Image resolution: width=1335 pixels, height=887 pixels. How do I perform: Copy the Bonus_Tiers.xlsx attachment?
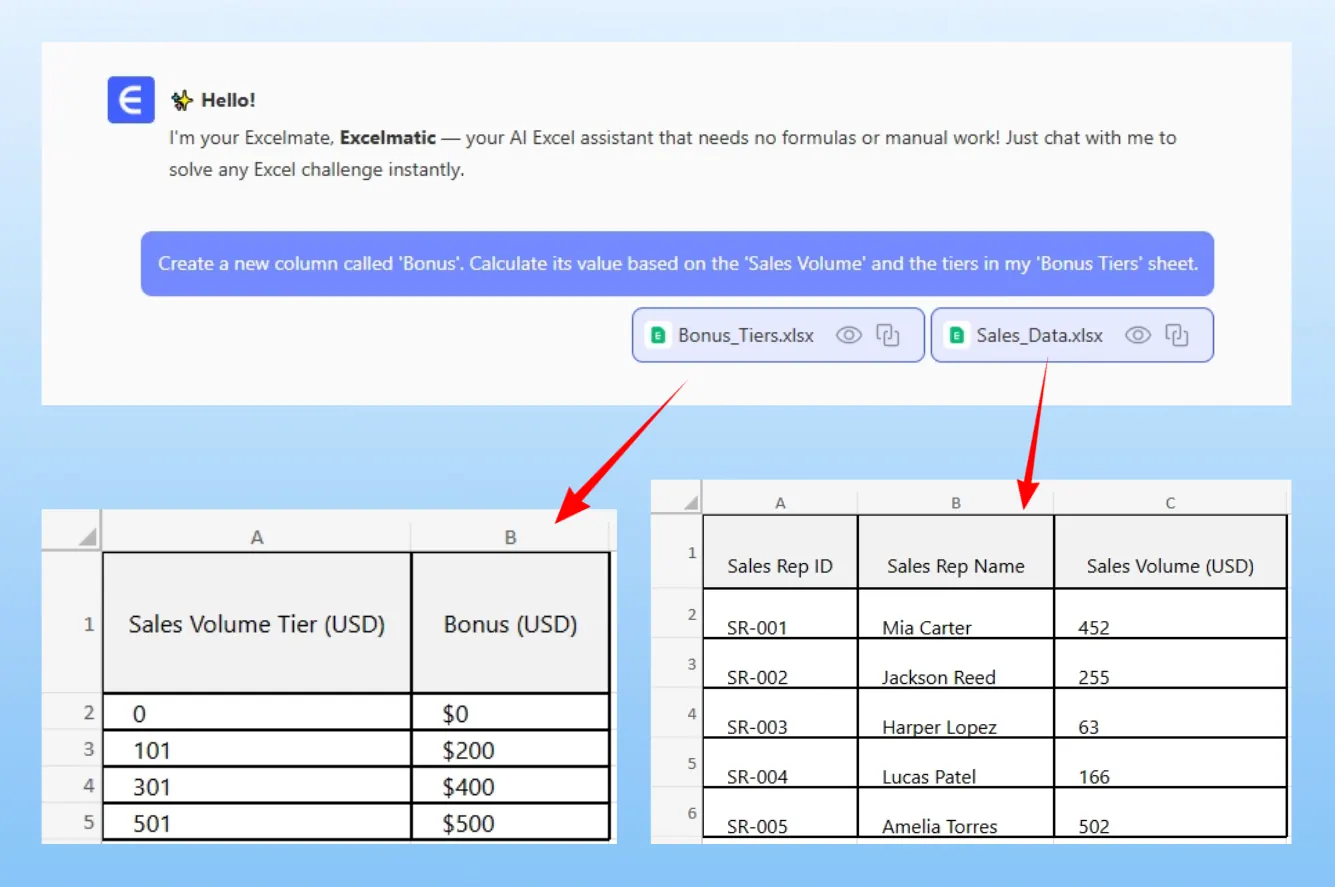pos(888,335)
